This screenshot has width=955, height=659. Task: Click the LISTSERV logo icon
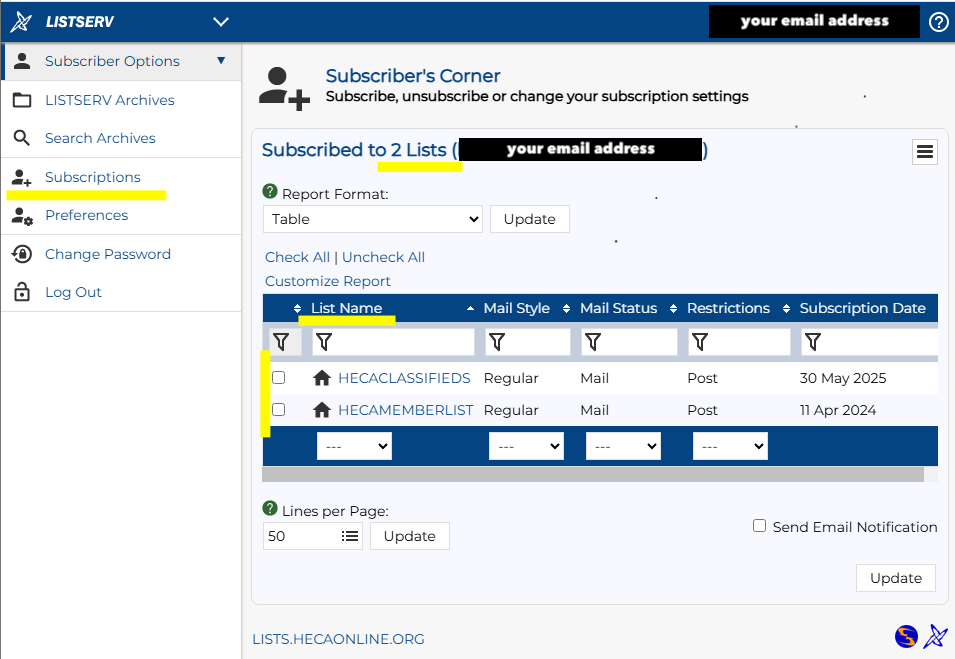pyautogui.click(x=21, y=22)
